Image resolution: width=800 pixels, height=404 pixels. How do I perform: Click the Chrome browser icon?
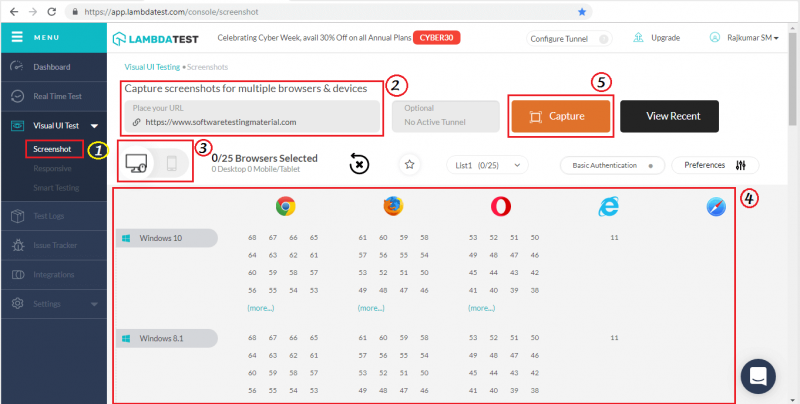click(285, 207)
